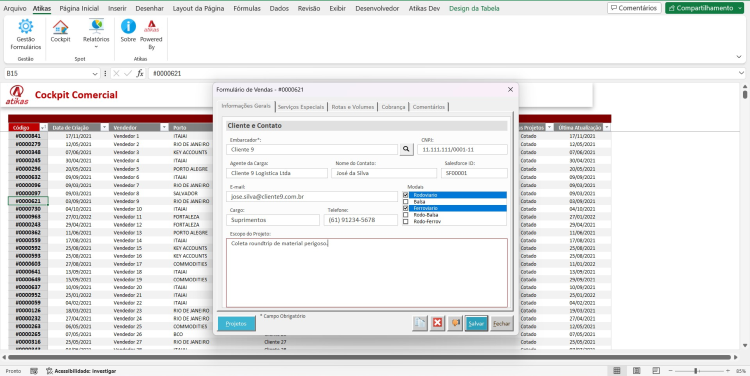Cancel formula entry with X icon
Viewport: 750px width, 376px height.
(x=116, y=73)
